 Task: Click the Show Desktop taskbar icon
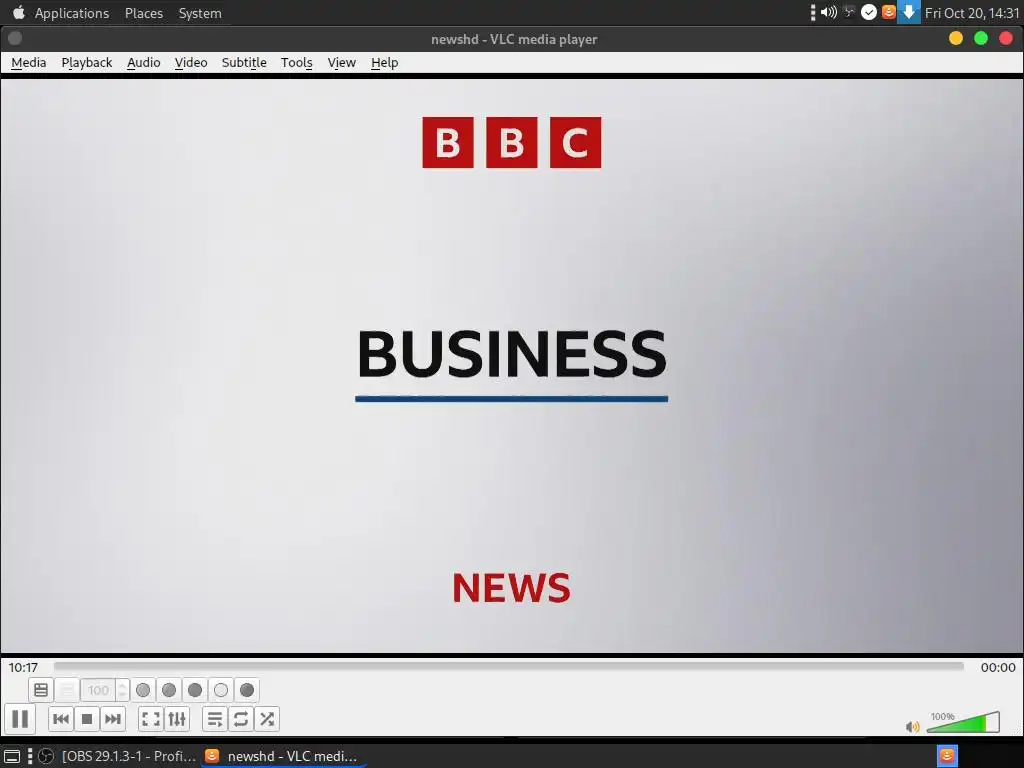click(12, 756)
